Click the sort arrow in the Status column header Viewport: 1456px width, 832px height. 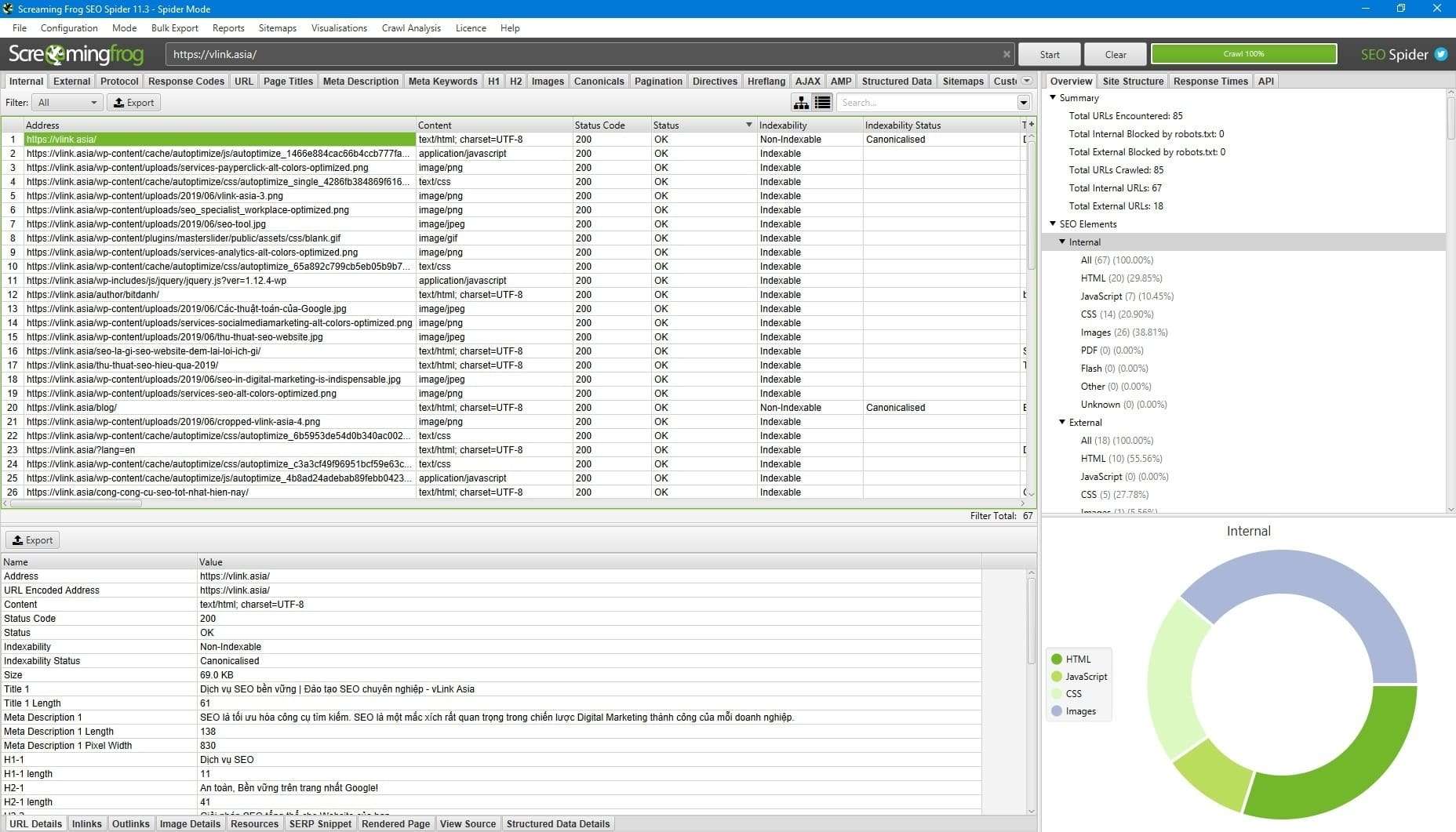coord(748,125)
